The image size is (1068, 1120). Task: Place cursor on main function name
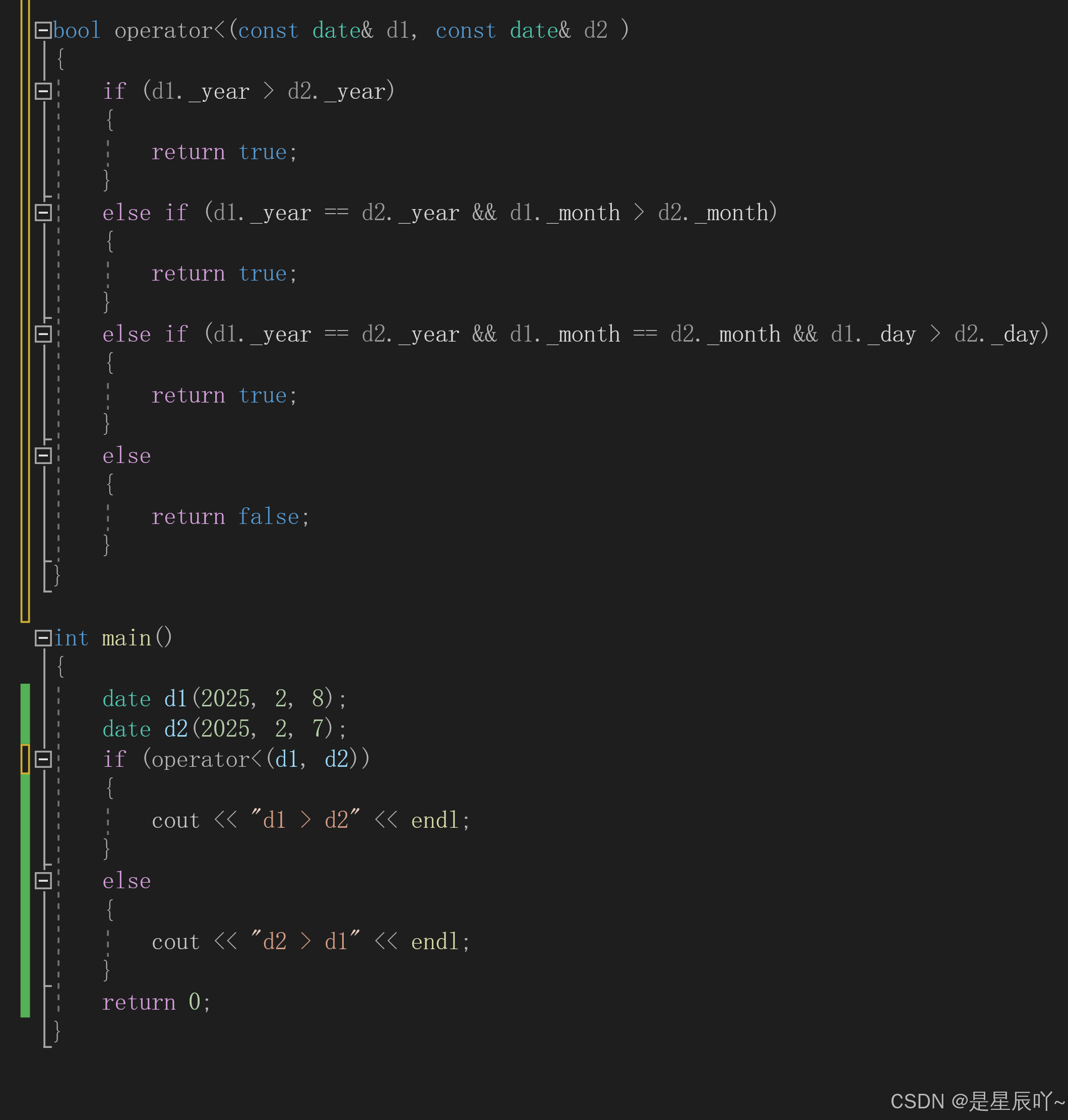tap(127, 638)
